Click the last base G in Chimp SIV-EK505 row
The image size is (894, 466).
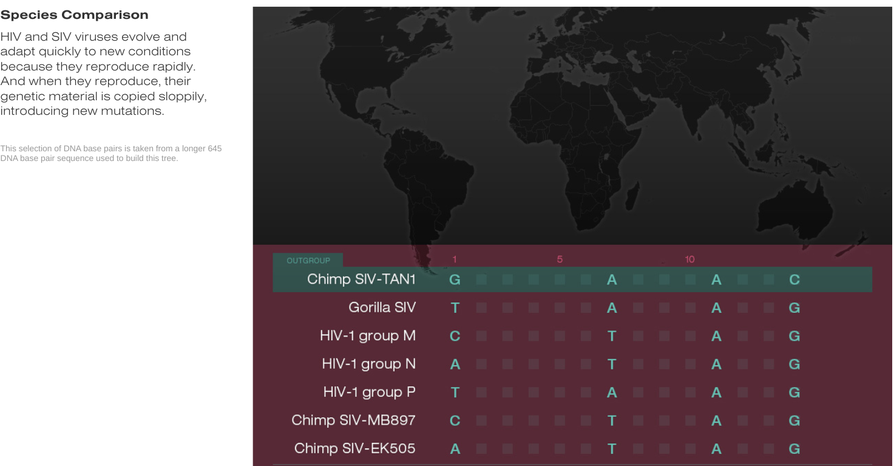[x=794, y=449]
